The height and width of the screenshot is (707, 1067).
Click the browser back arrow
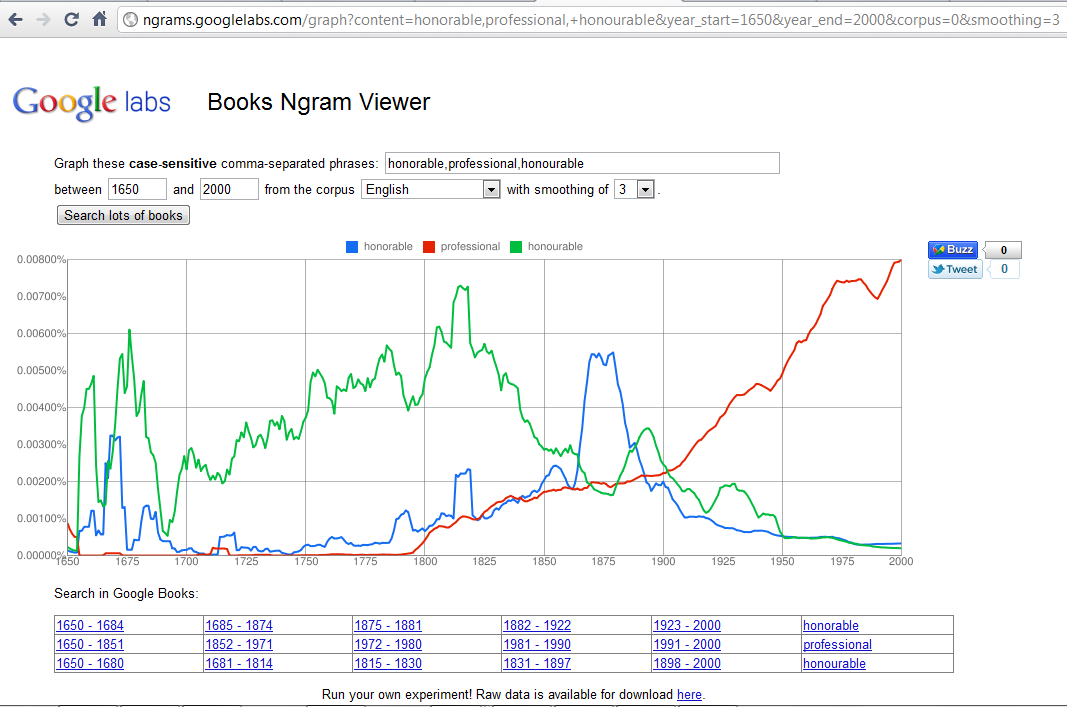click(x=16, y=20)
